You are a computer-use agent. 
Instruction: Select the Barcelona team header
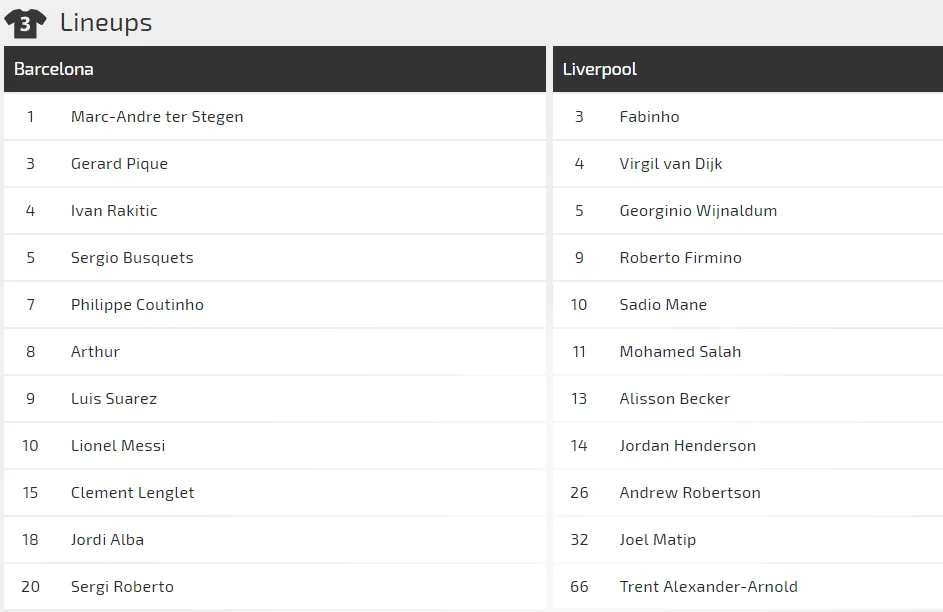(x=54, y=69)
